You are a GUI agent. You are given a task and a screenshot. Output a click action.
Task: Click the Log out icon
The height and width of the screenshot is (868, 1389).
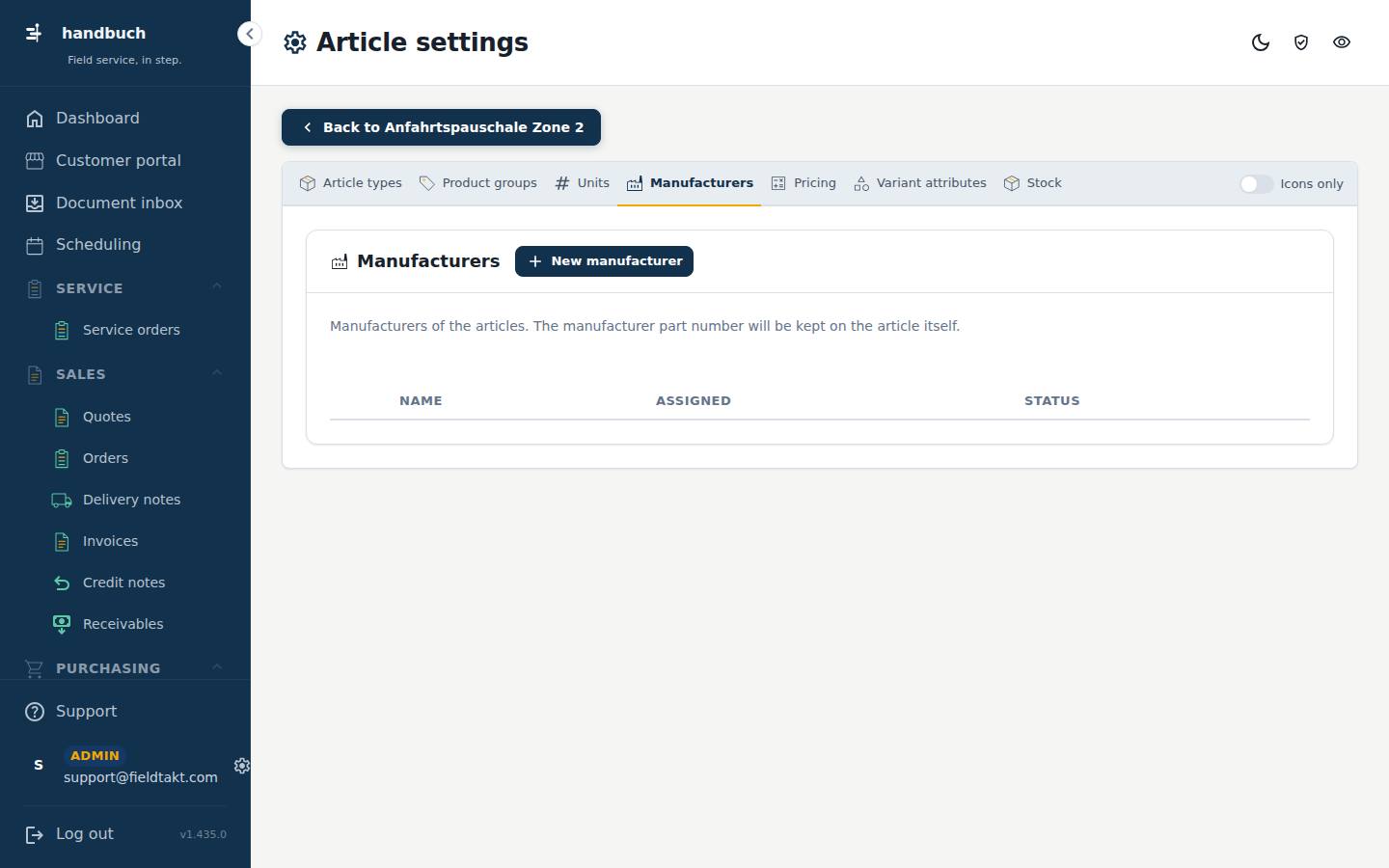(35, 835)
